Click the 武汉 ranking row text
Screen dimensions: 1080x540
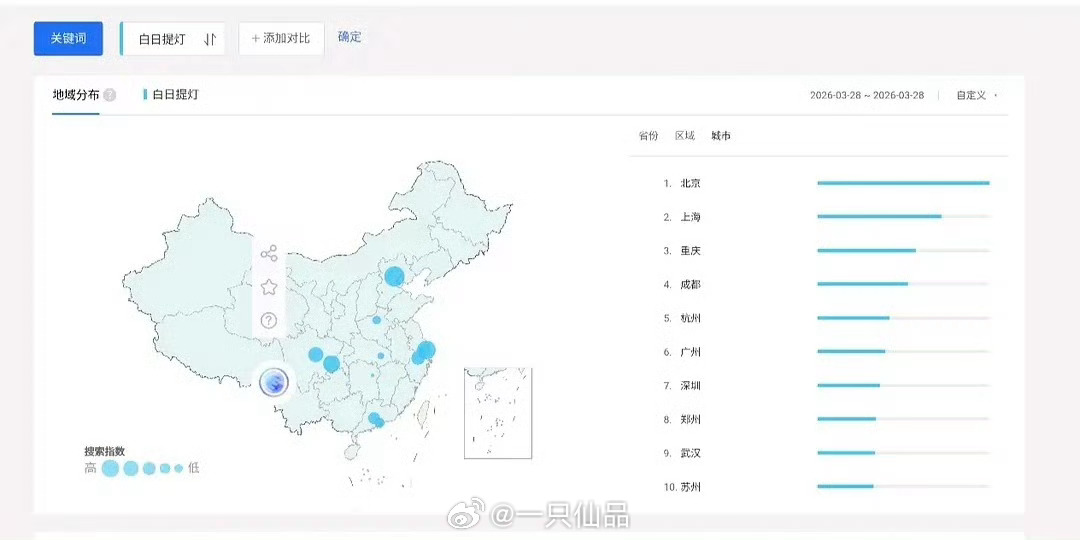click(690, 453)
